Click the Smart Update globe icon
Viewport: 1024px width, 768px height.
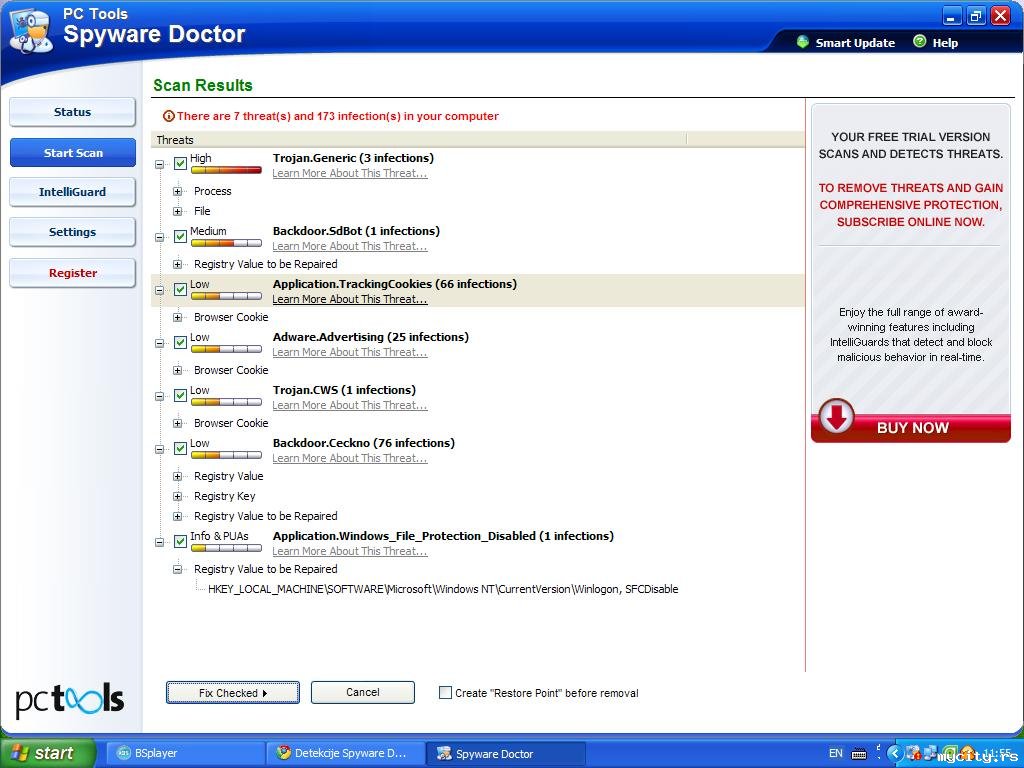coord(803,42)
